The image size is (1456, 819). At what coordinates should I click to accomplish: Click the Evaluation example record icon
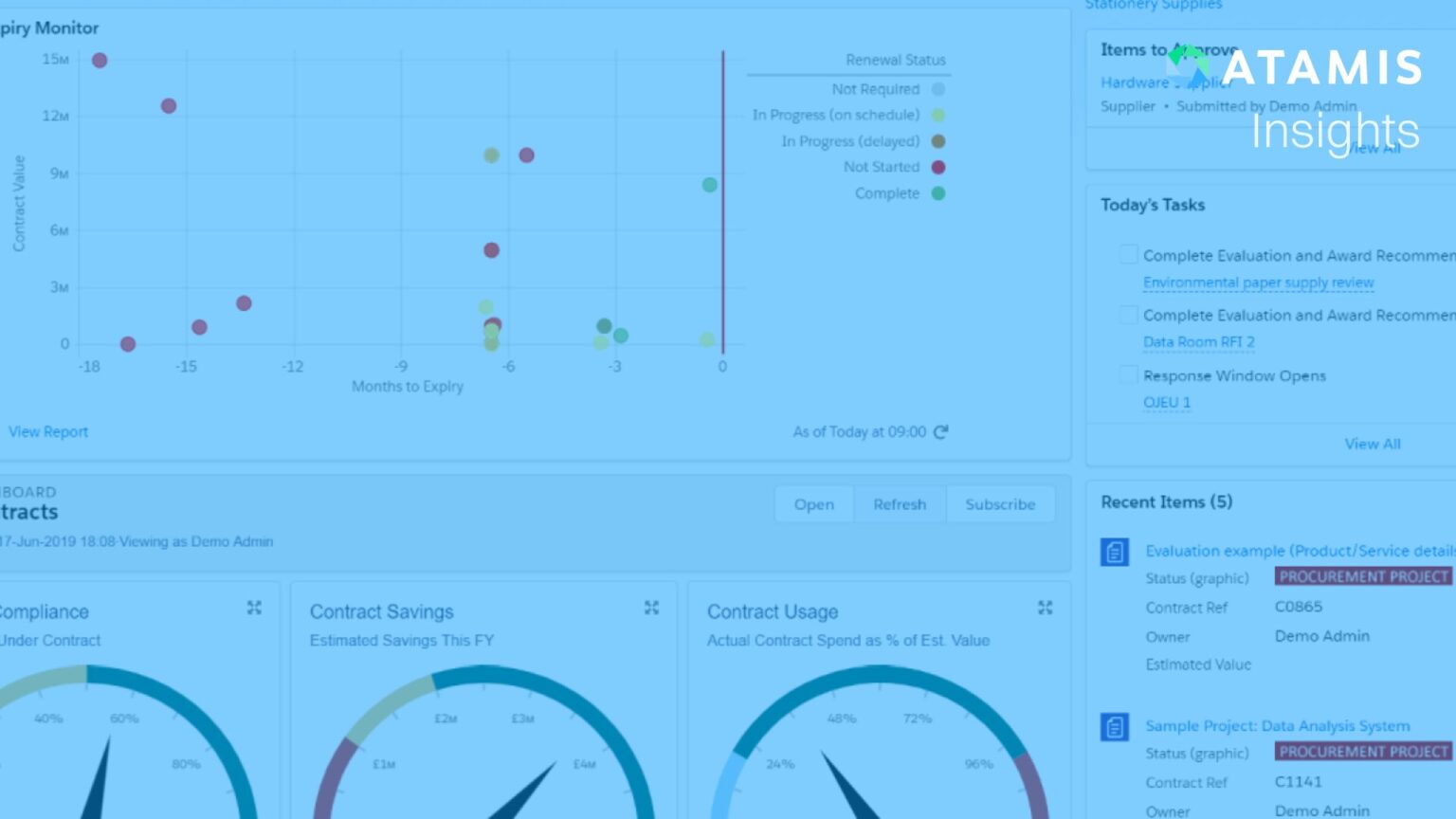click(x=1115, y=552)
